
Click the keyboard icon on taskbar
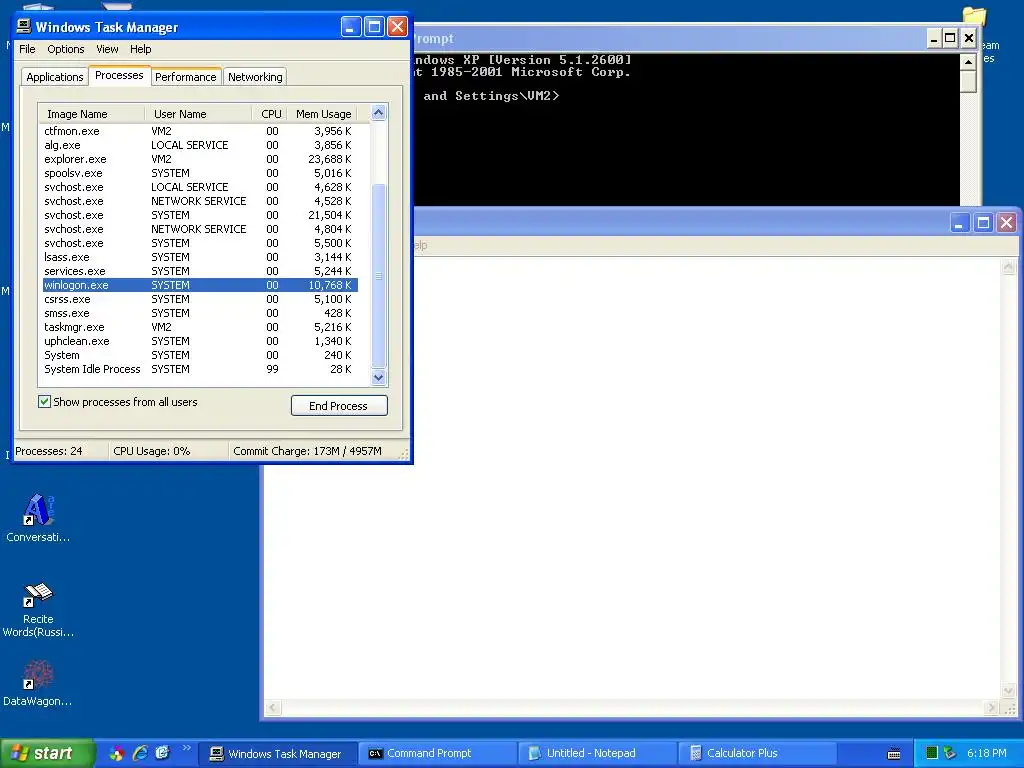(894, 754)
